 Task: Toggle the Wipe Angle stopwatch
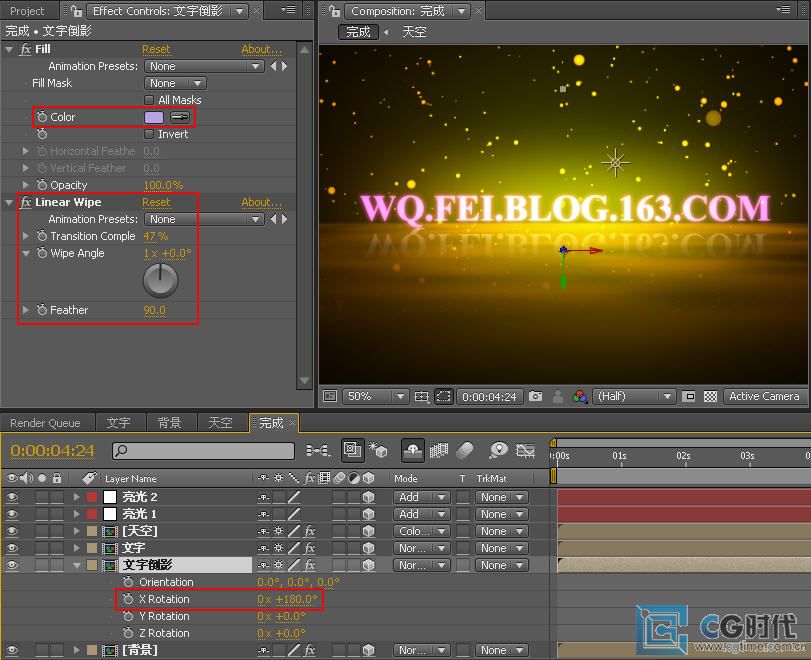click(42, 253)
